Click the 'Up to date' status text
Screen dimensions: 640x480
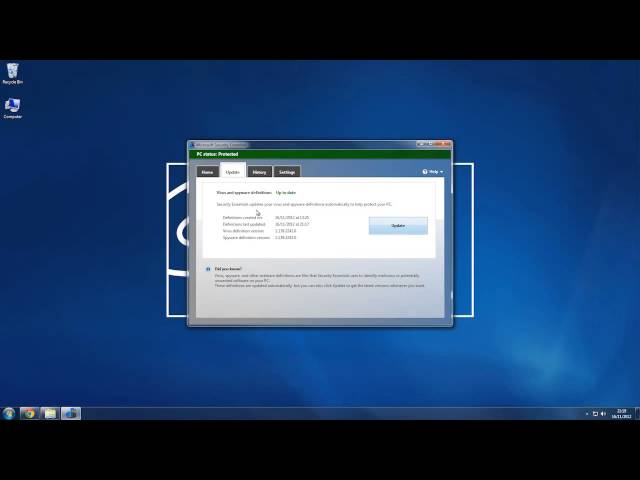click(286, 192)
